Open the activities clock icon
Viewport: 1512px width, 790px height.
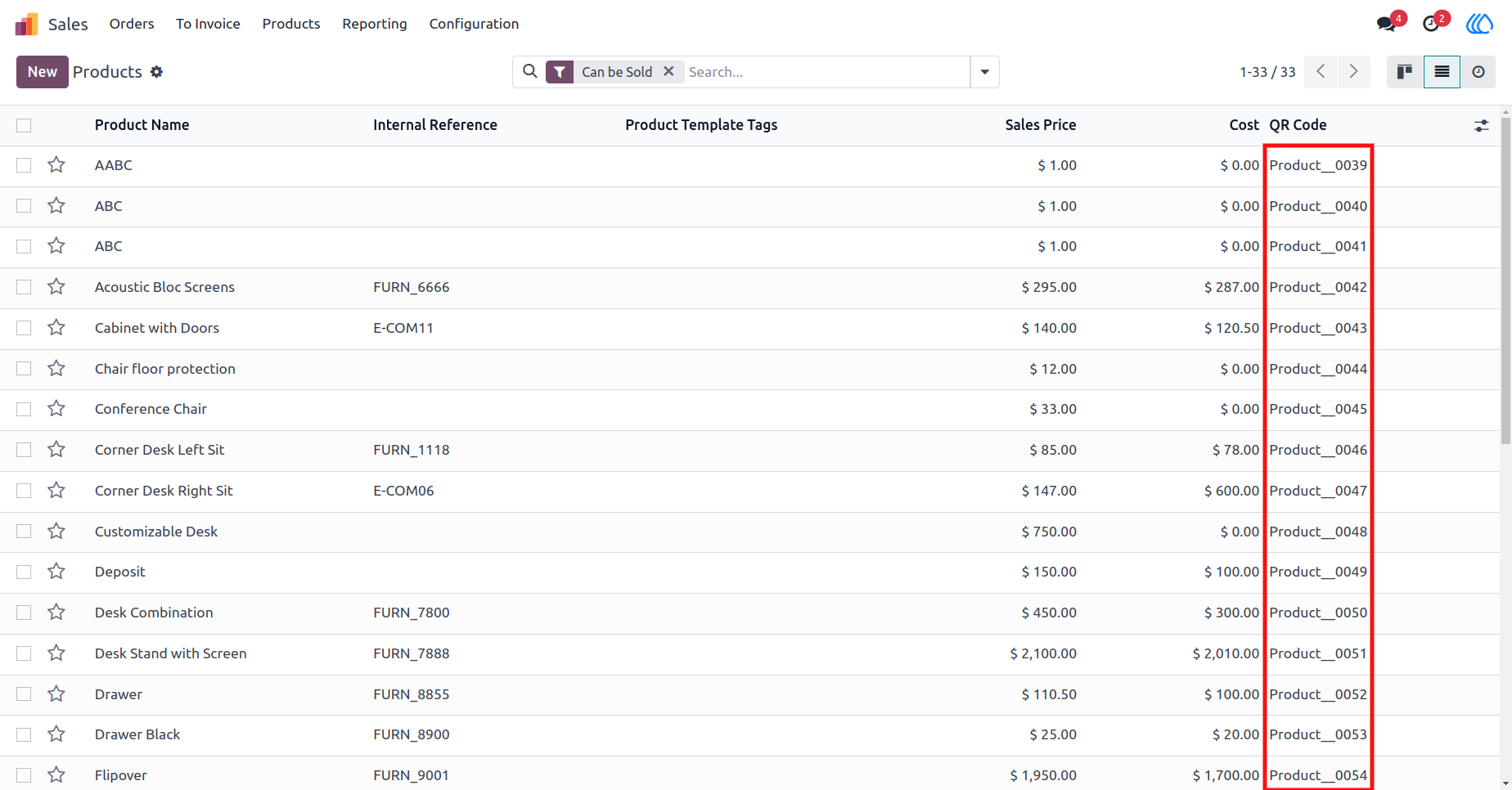click(1431, 24)
